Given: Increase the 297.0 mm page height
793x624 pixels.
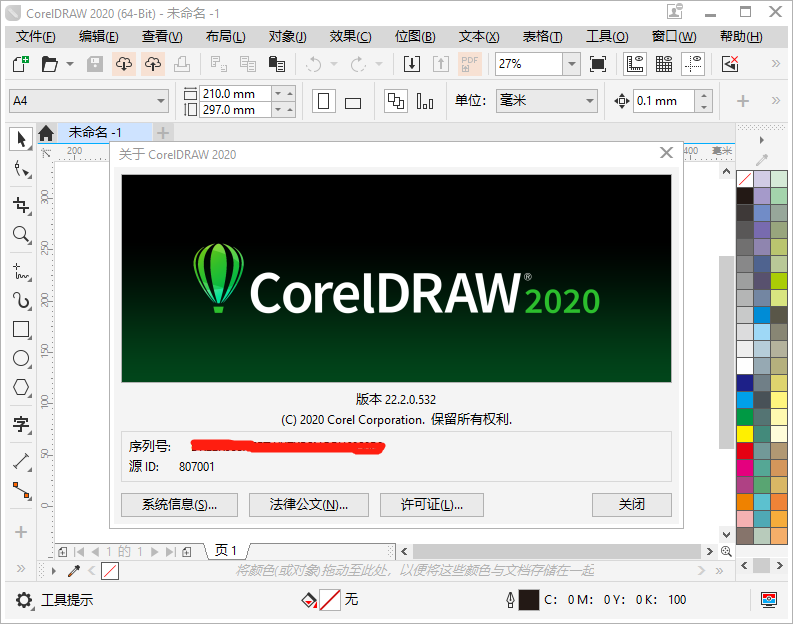Looking at the screenshot, I should pyautogui.click(x=290, y=110).
